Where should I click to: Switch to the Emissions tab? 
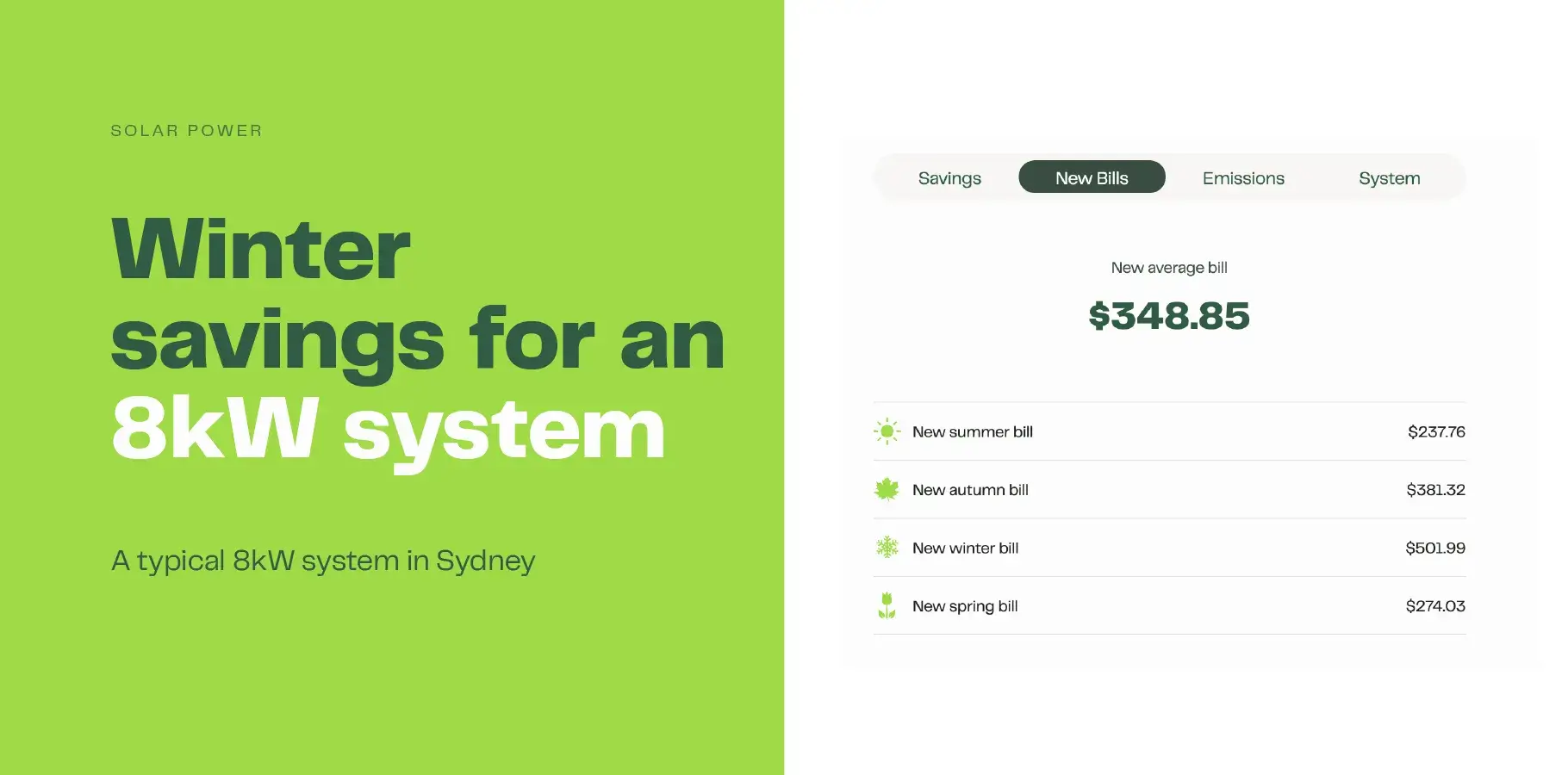[1243, 177]
